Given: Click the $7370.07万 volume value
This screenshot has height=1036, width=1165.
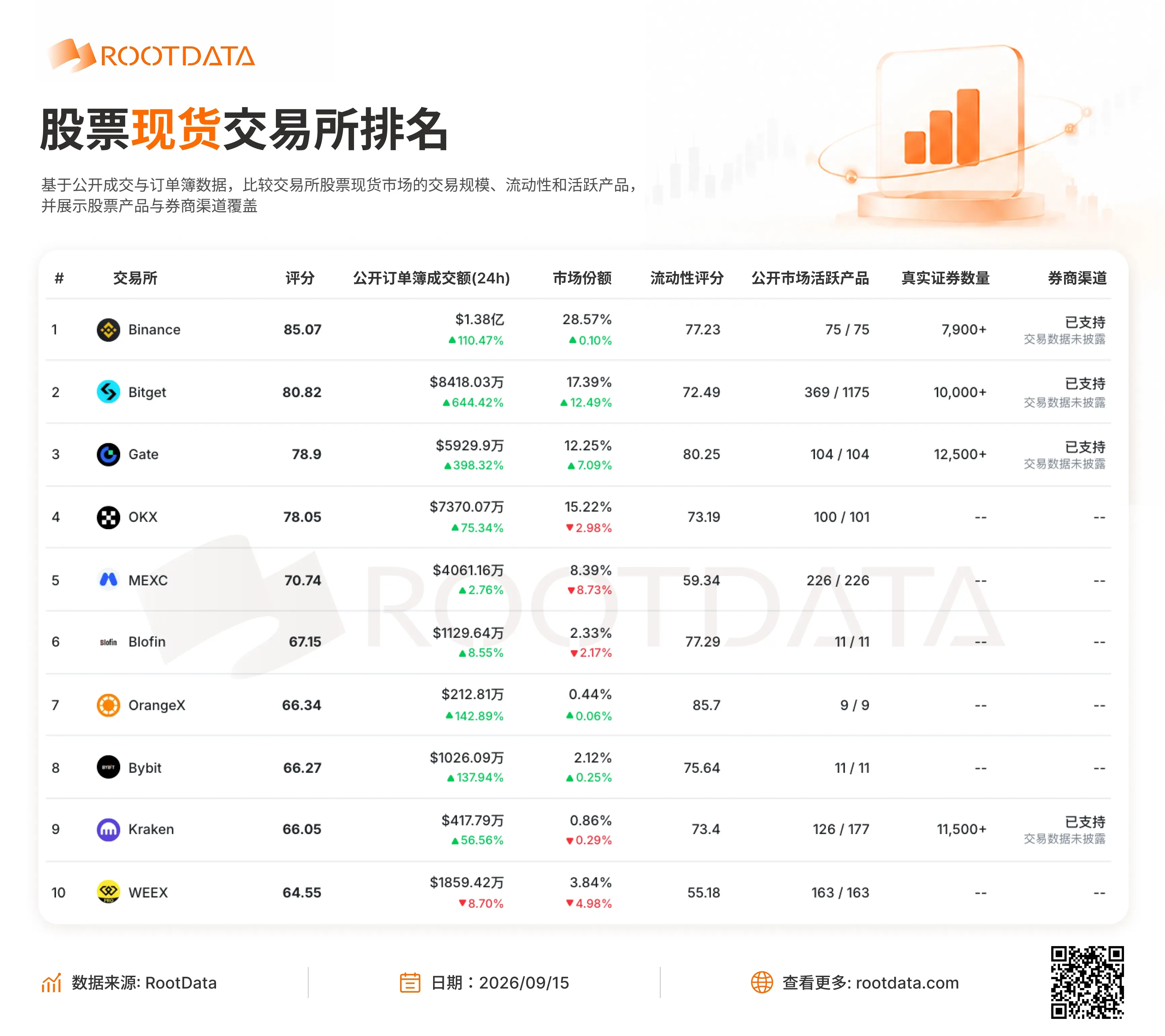Looking at the screenshot, I should pyautogui.click(x=467, y=507).
